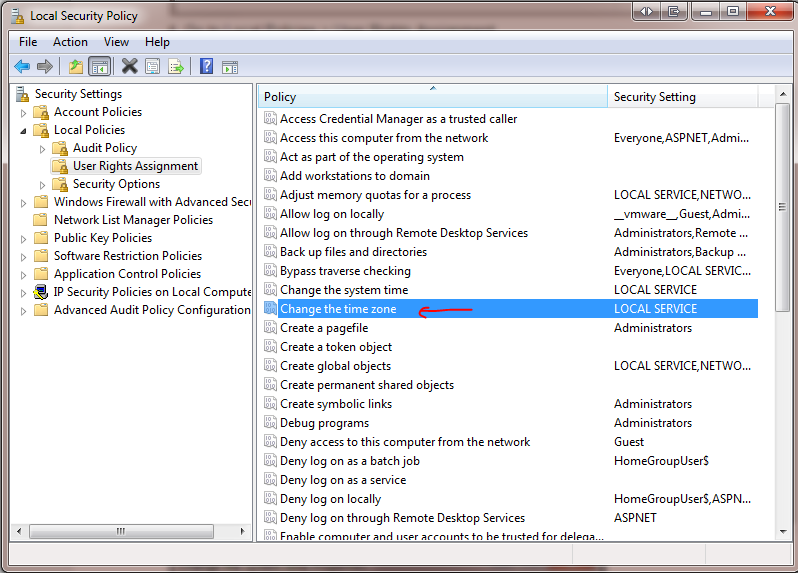Select 'Deny log on as a batch job'

(350, 461)
